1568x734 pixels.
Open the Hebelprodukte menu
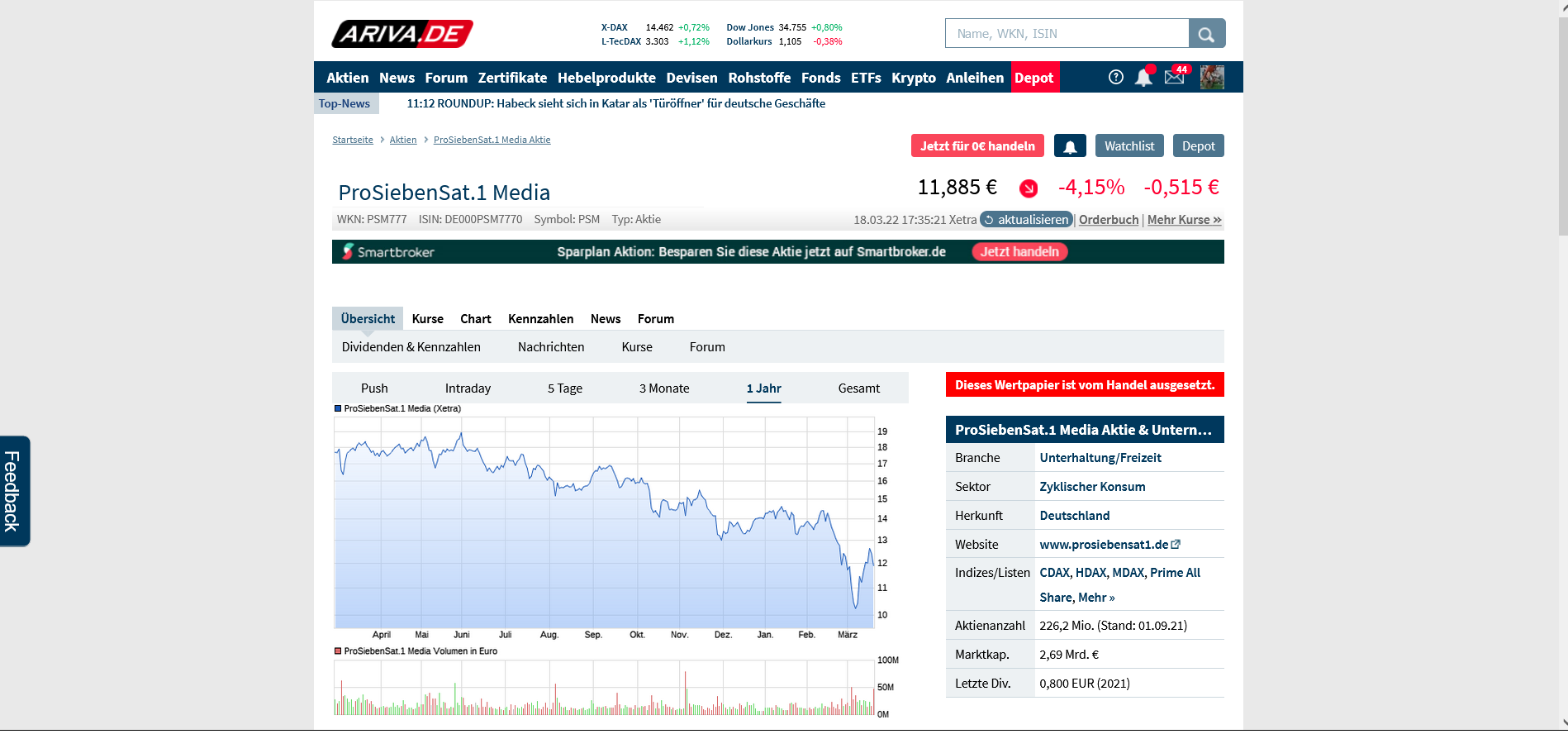click(606, 78)
